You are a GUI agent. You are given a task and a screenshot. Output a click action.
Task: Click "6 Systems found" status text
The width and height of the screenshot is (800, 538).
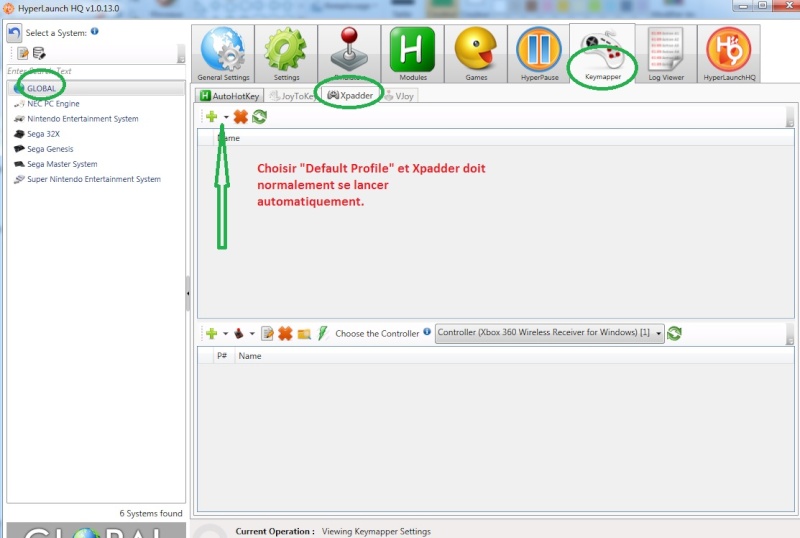pyautogui.click(x=151, y=513)
